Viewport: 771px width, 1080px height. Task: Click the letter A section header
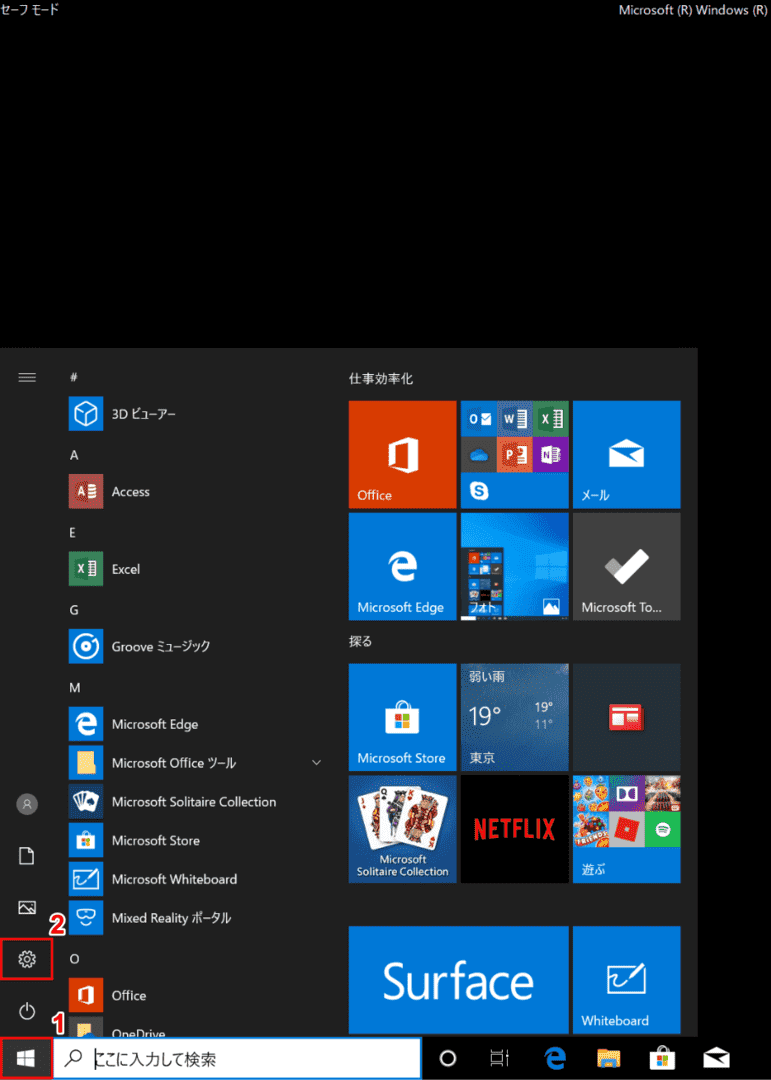click(74, 455)
